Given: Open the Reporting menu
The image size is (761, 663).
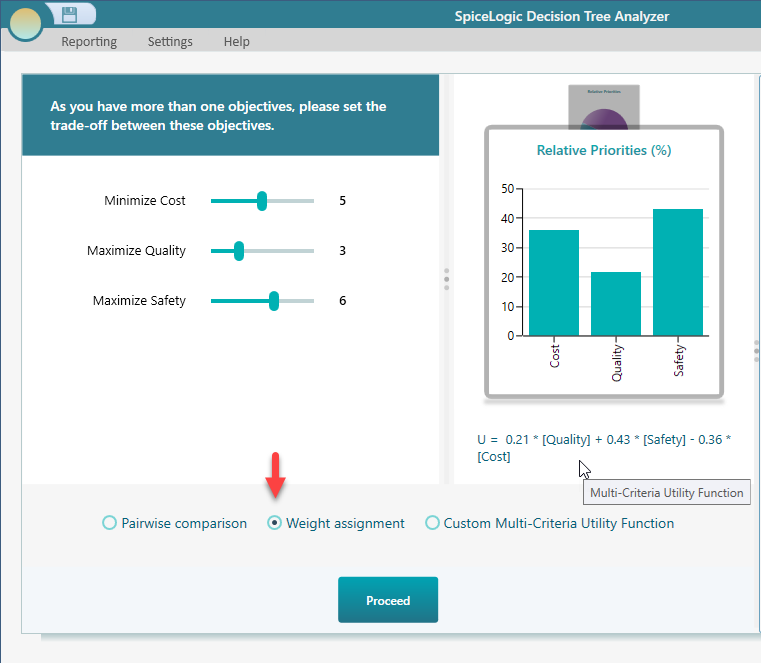Looking at the screenshot, I should (89, 42).
